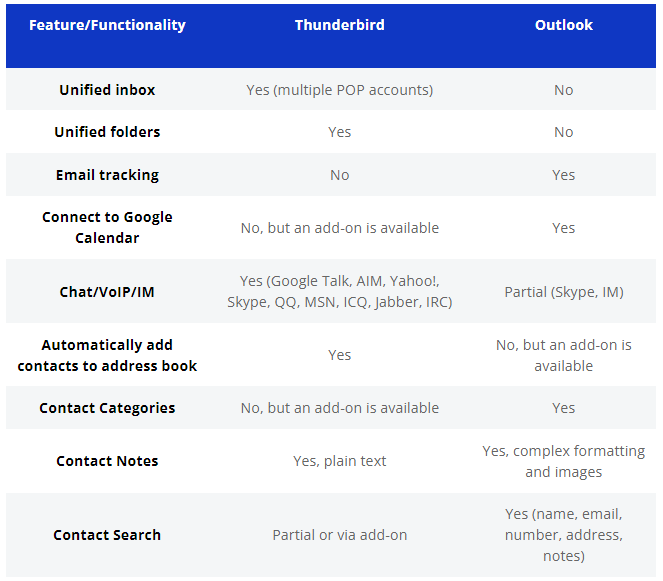Select the Chat/VoIP/IM row label
The image size is (663, 581).
tap(107, 292)
